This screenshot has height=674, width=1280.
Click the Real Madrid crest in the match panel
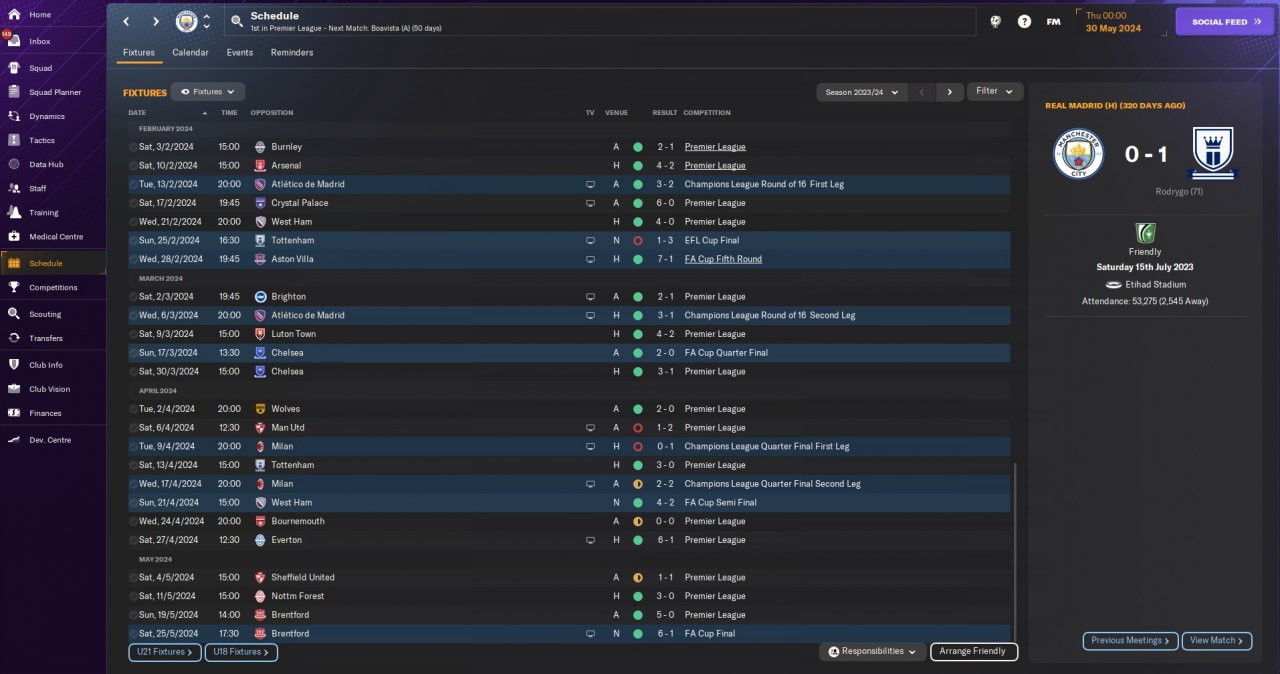pyautogui.click(x=1215, y=154)
